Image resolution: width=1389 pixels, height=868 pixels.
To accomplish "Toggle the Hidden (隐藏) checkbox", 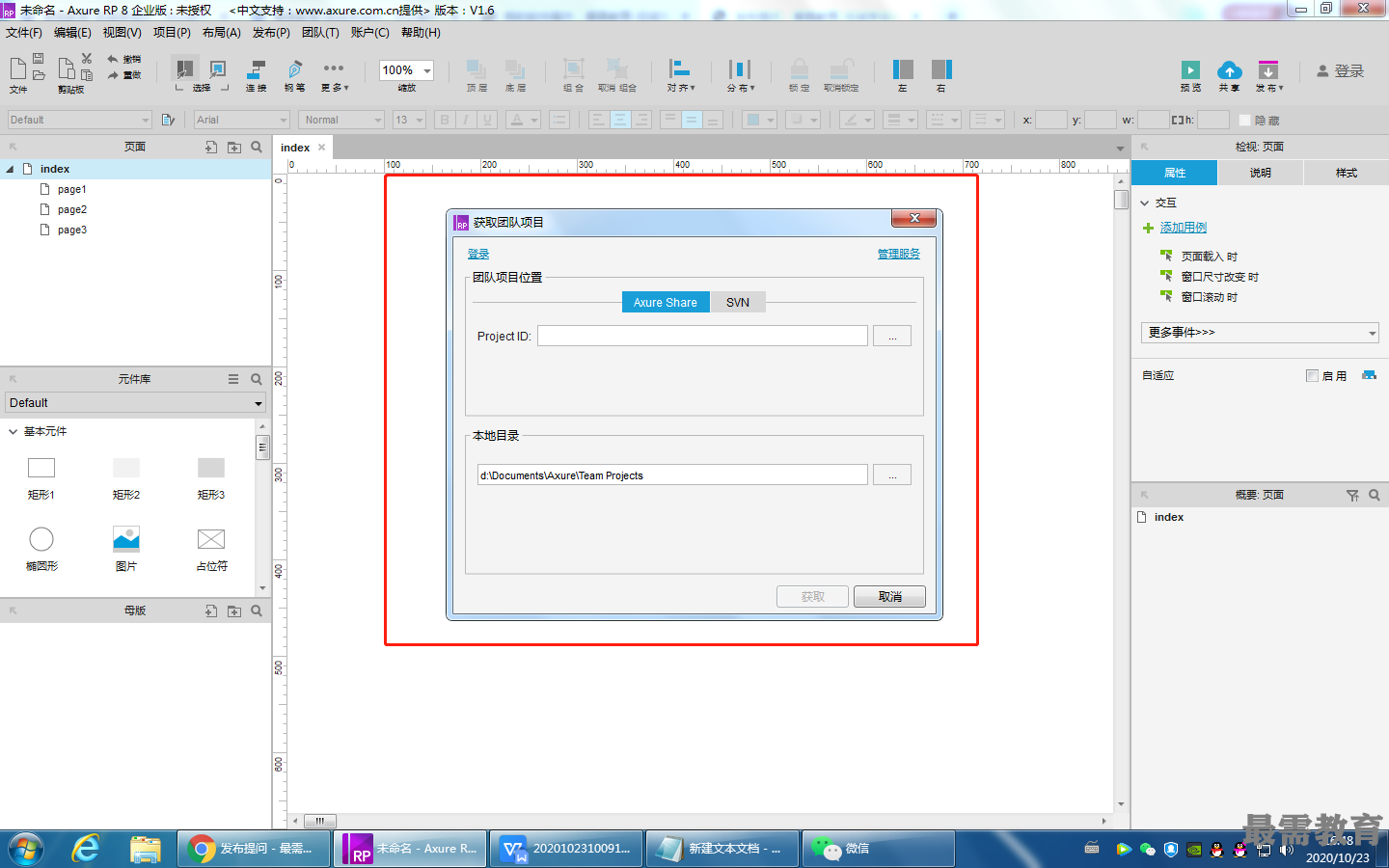I will click(1245, 120).
